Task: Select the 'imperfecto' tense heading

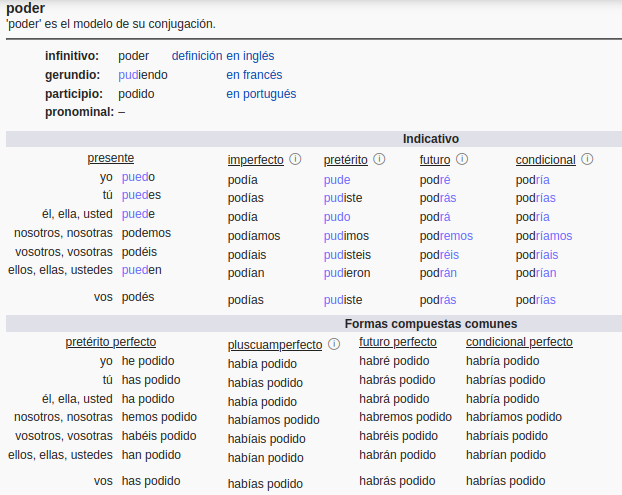Action: coord(255,160)
